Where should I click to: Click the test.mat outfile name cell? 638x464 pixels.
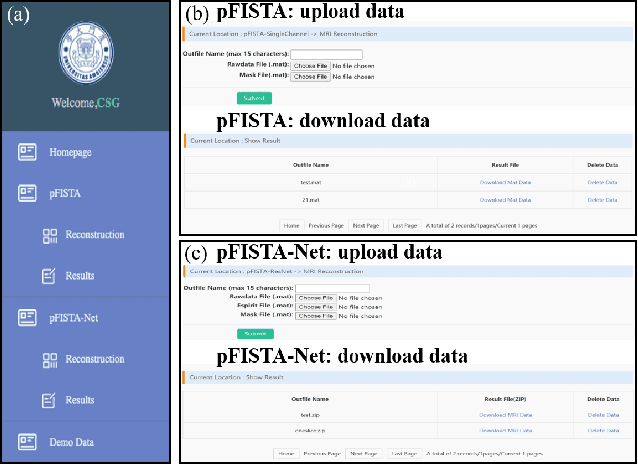(x=311, y=182)
